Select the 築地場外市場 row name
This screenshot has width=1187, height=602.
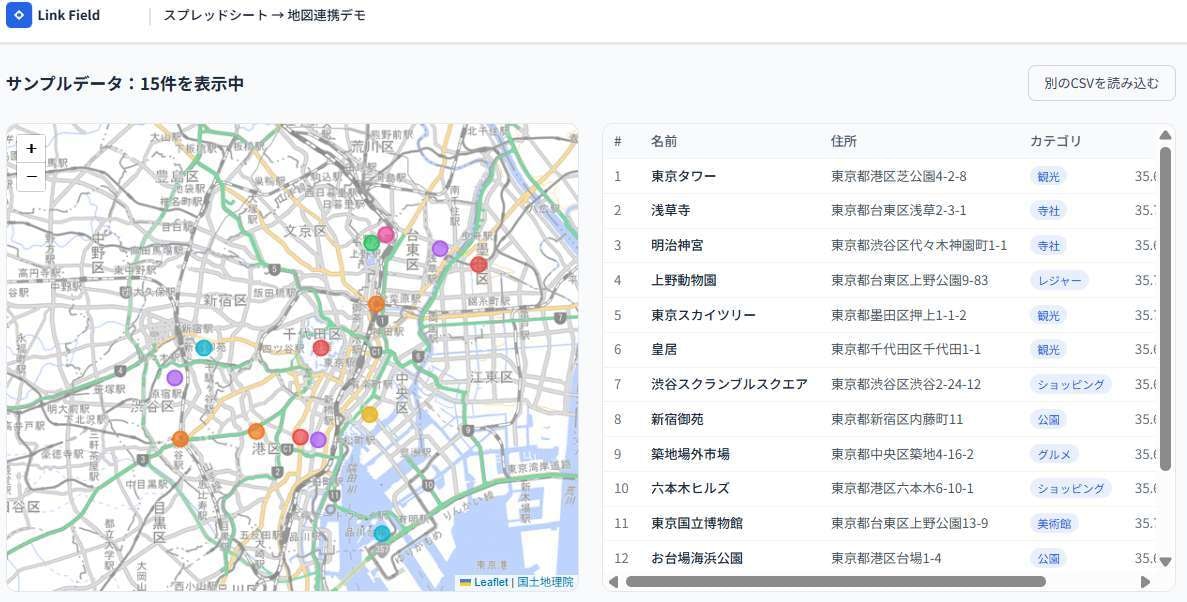[x=690, y=454]
